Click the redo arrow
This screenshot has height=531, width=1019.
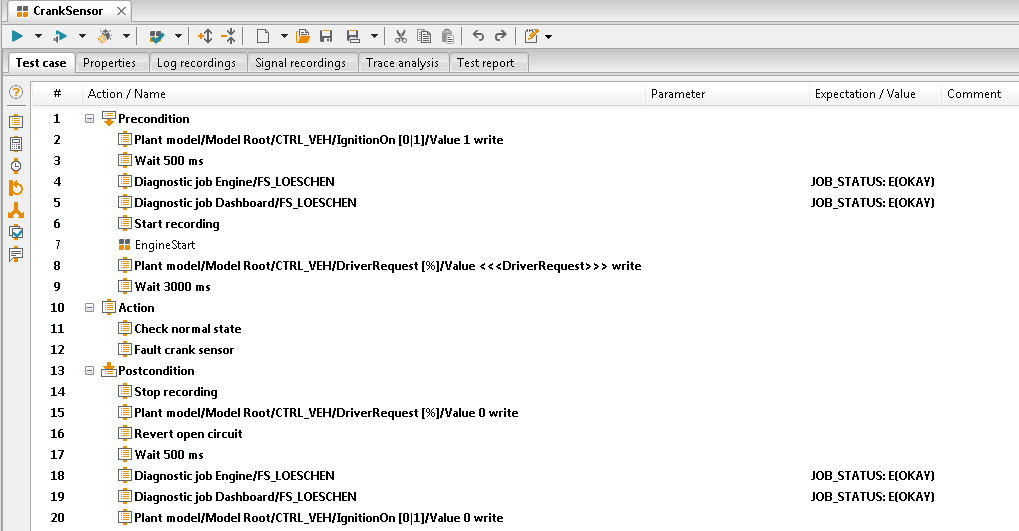500,36
